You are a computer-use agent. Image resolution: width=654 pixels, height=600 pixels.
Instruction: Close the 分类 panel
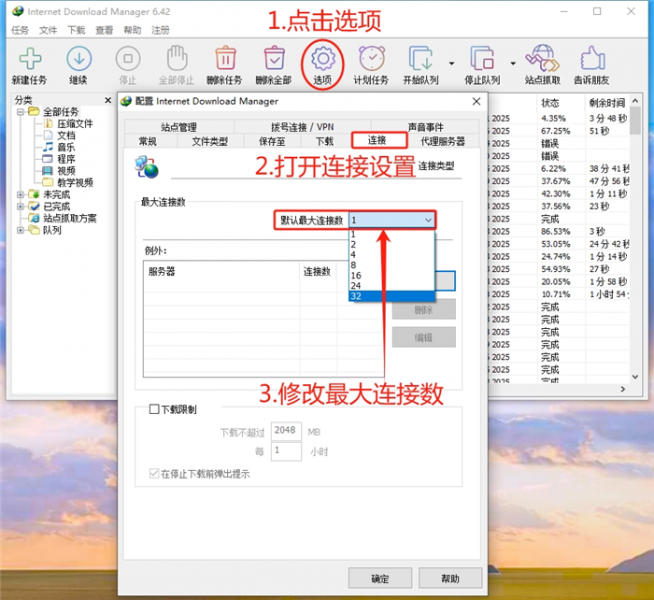pos(108,100)
